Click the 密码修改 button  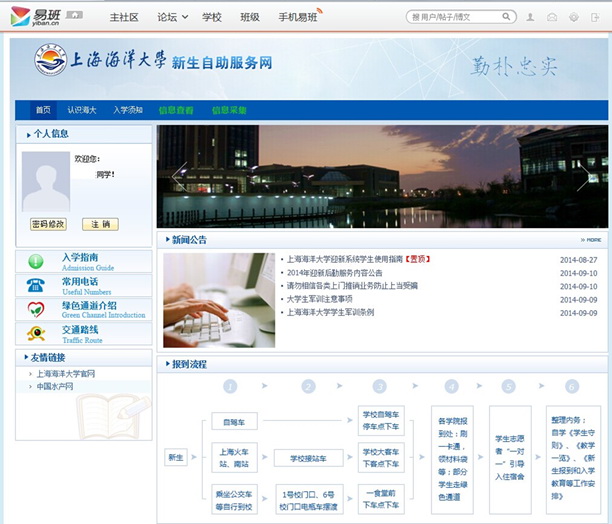[x=48, y=224]
